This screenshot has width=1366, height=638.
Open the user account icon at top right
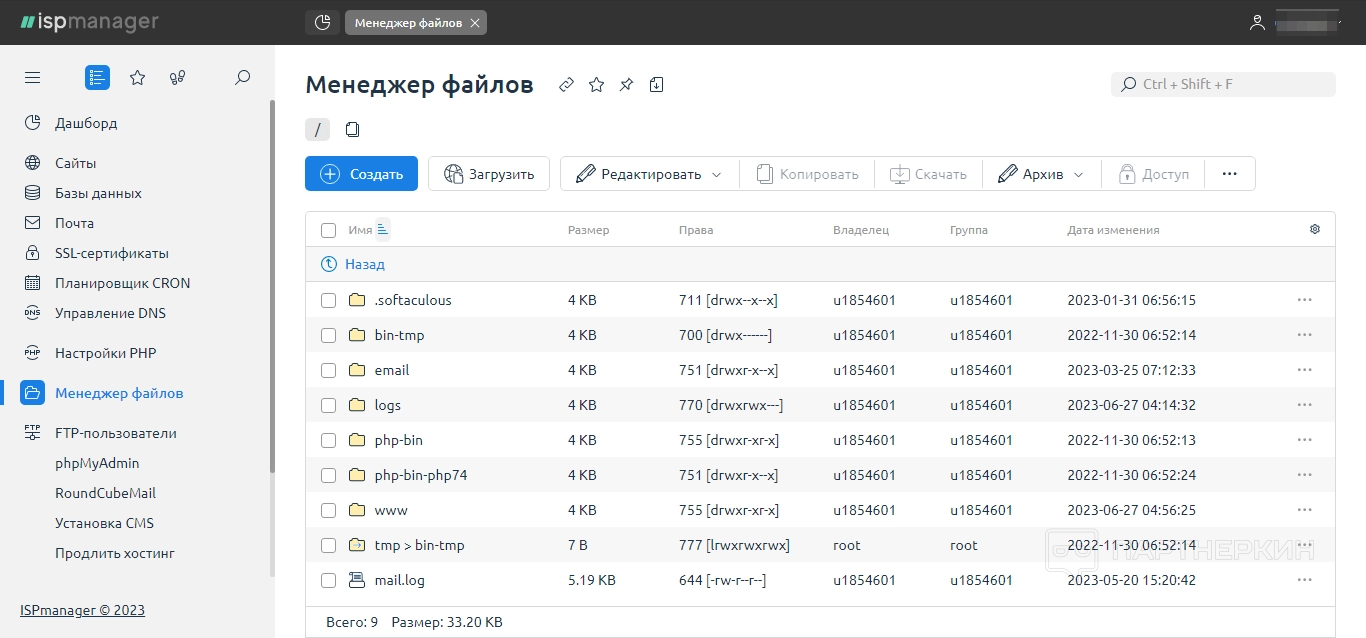(1257, 22)
